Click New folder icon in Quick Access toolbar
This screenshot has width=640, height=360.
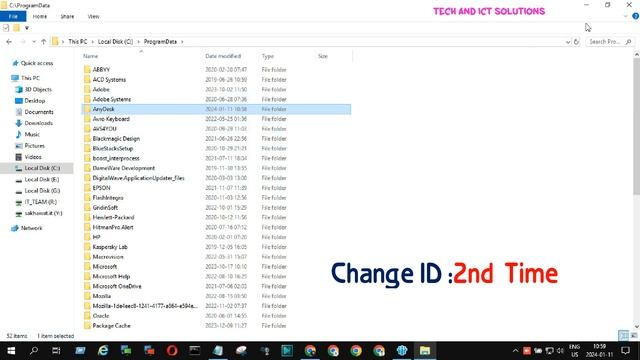click(16, 28)
